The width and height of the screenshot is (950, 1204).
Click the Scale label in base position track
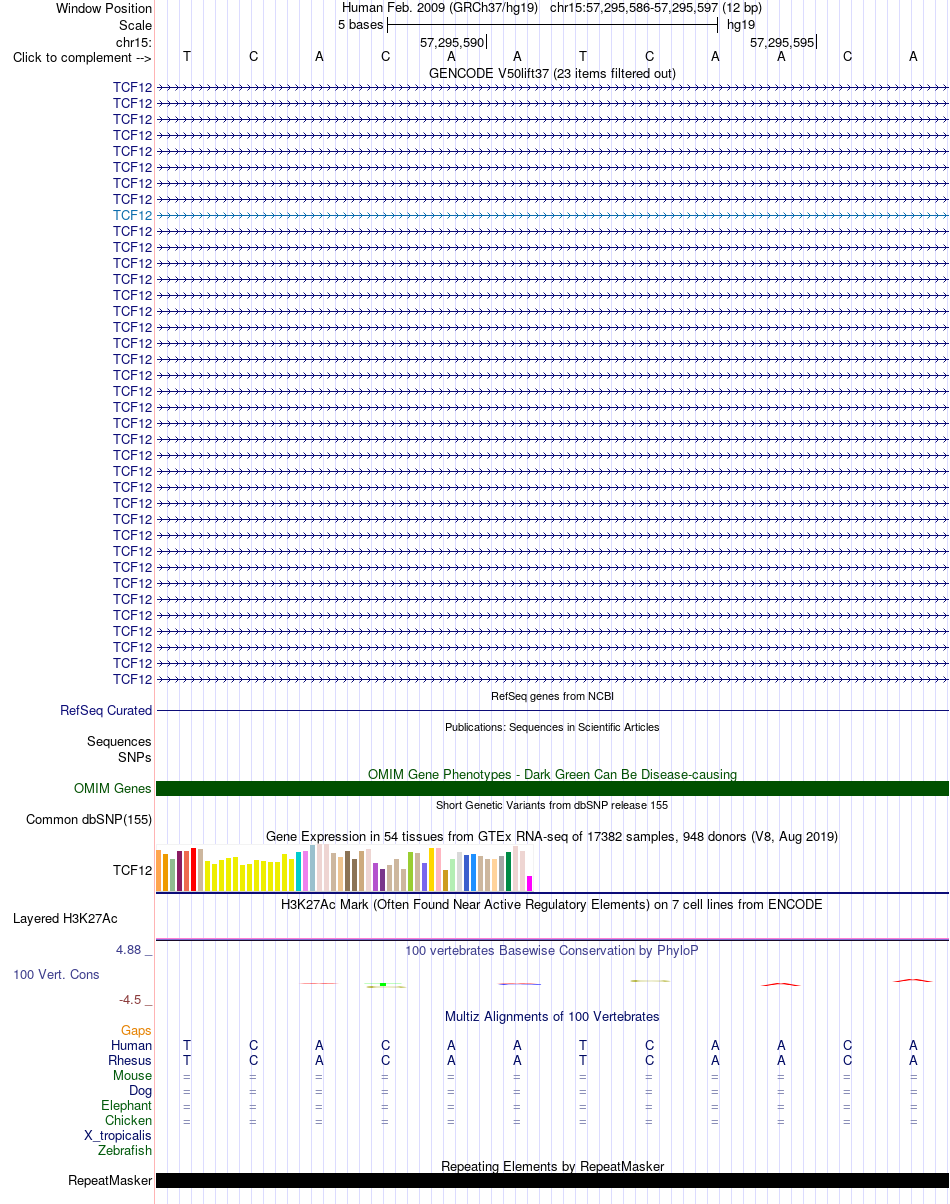pos(135,25)
